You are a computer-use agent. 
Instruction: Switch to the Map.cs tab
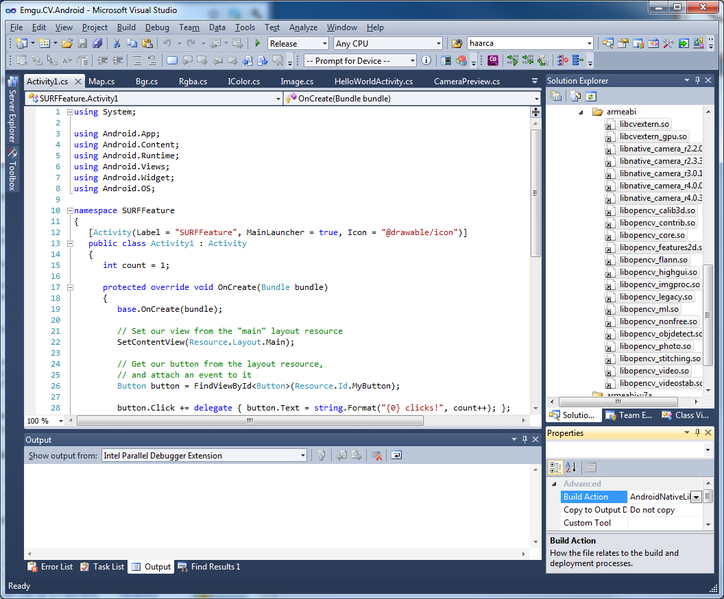pos(102,81)
